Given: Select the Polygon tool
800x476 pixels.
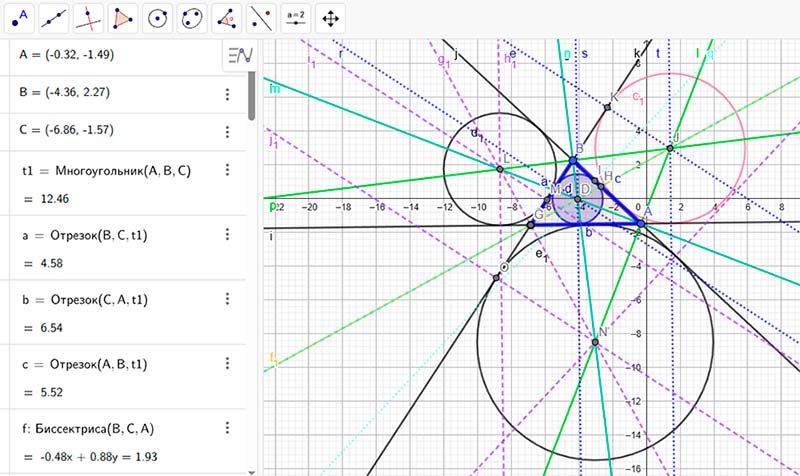Looking at the screenshot, I should [123, 17].
